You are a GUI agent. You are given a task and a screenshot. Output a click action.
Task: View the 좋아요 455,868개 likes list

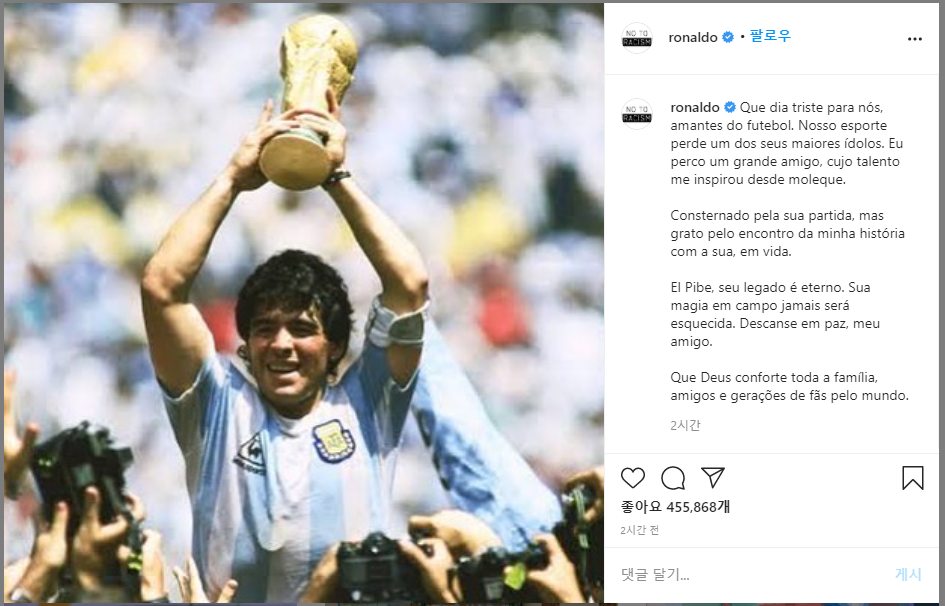[676, 507]
